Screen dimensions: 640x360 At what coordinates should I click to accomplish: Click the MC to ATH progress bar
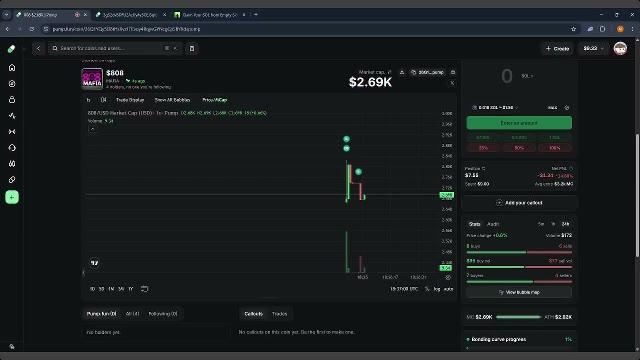(x=518, y=317)
